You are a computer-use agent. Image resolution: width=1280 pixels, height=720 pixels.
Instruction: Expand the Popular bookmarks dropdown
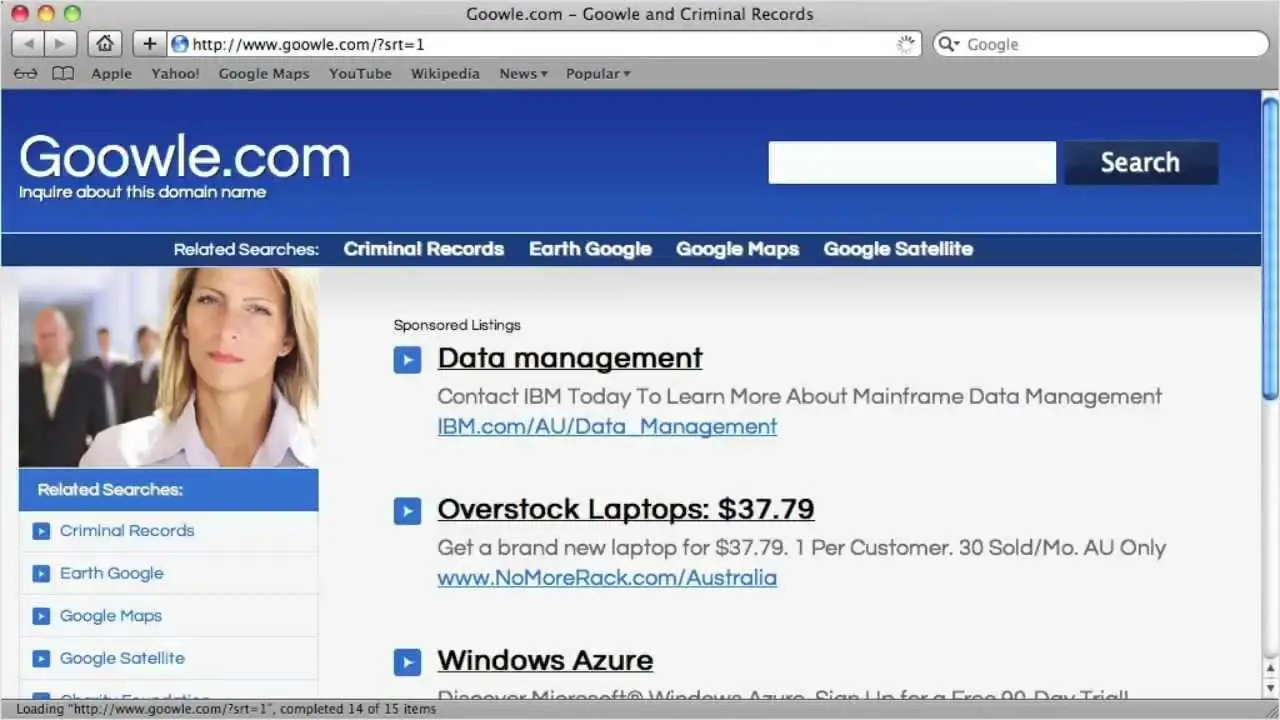[598, 73]
